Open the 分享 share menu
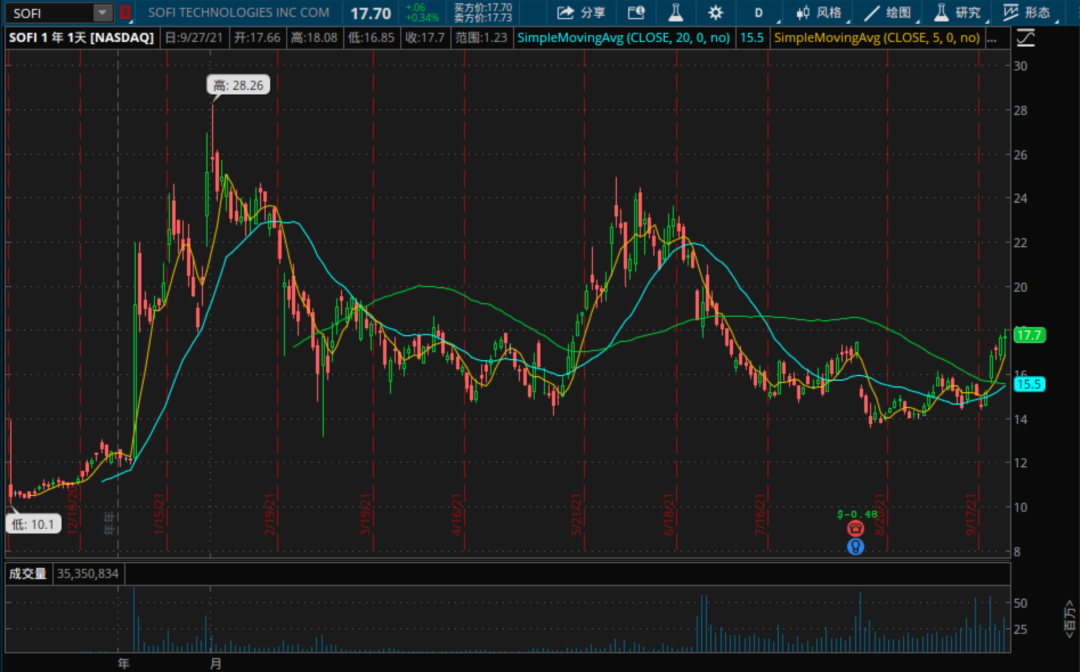The height and width of the screenshot is (672, 1080). pyautogui.click(x=581, y=13)
